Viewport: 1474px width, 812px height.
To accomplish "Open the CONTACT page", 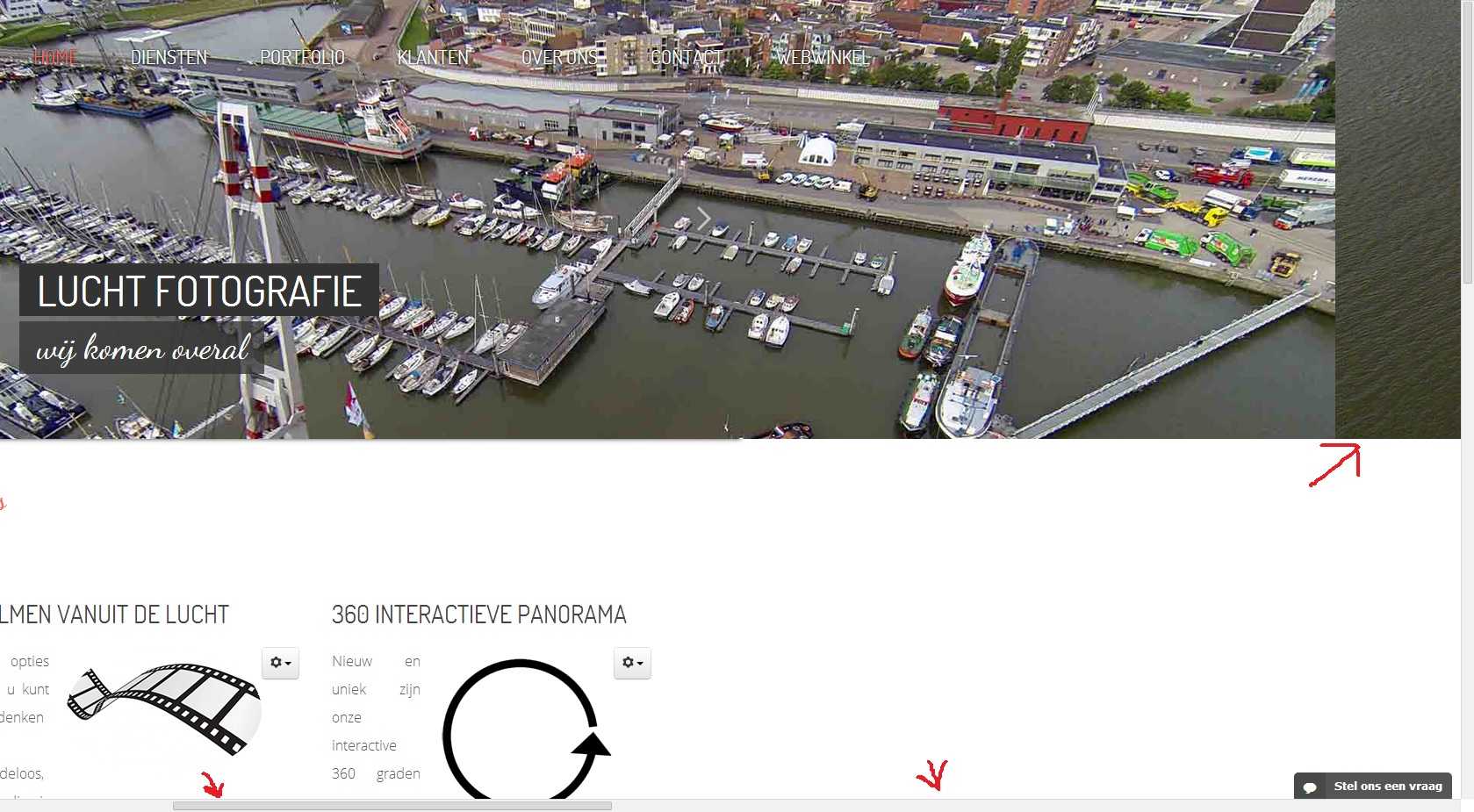I will tap(687, 58).
